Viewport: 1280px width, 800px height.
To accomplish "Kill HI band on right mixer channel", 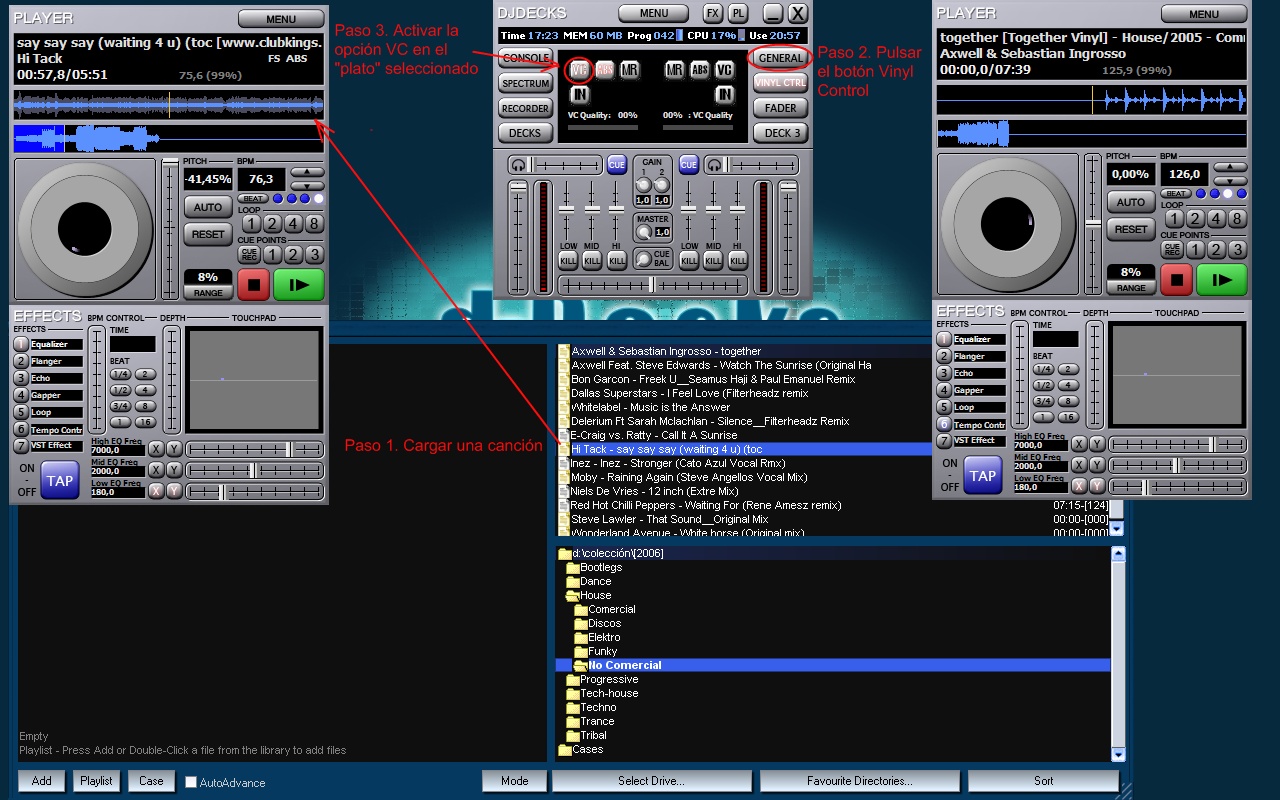I will (x=738, y=260).
